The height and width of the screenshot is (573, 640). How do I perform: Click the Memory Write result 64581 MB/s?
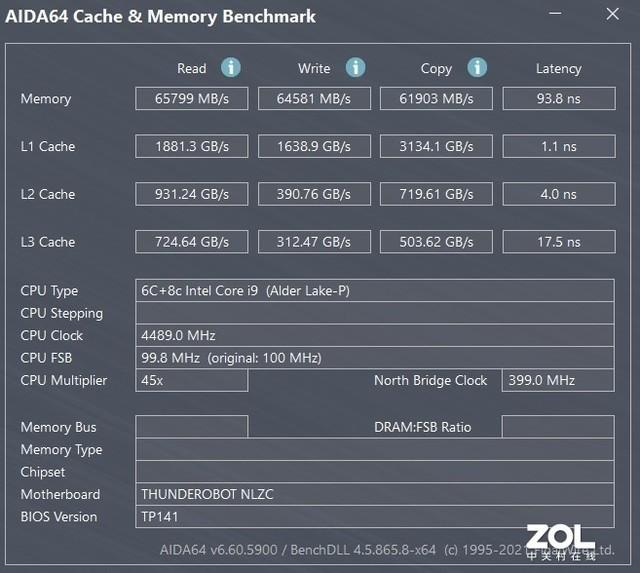tap(314, 99)
